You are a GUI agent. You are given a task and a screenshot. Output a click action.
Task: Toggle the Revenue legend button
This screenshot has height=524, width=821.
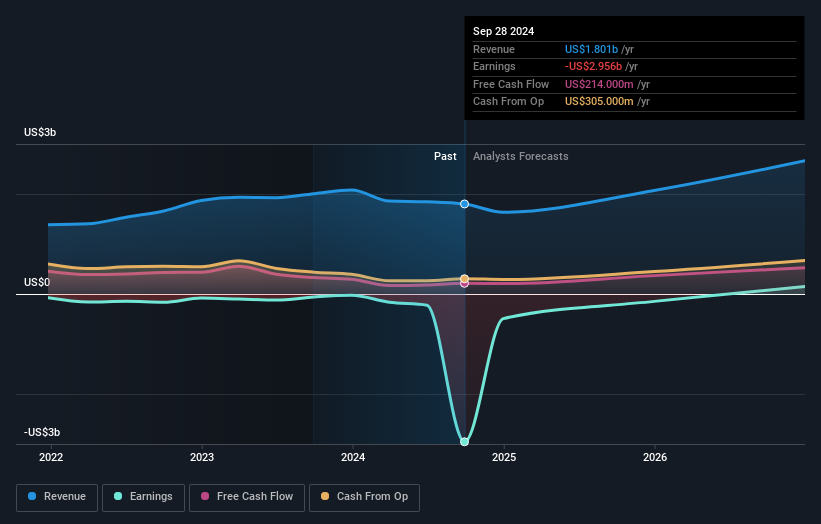[x=57, y=497]
